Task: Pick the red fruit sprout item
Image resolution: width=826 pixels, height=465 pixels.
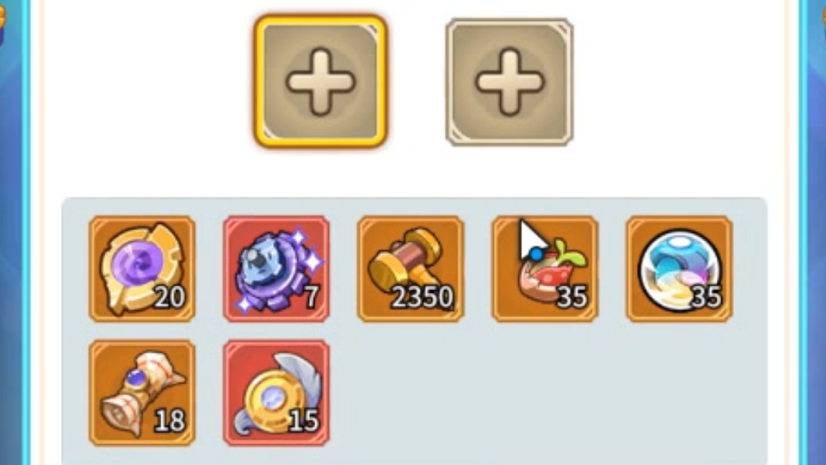Action: pyautogui.click(x=545, y=269)
